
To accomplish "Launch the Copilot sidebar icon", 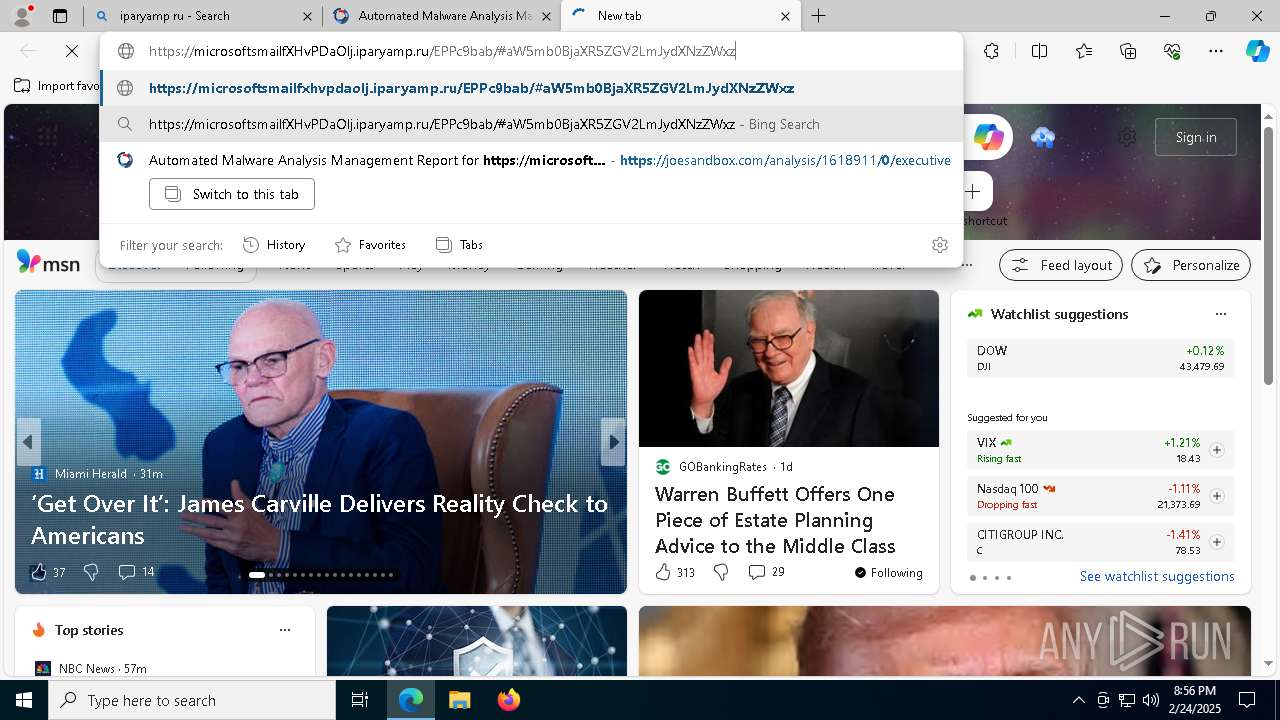I will 1257,51.
